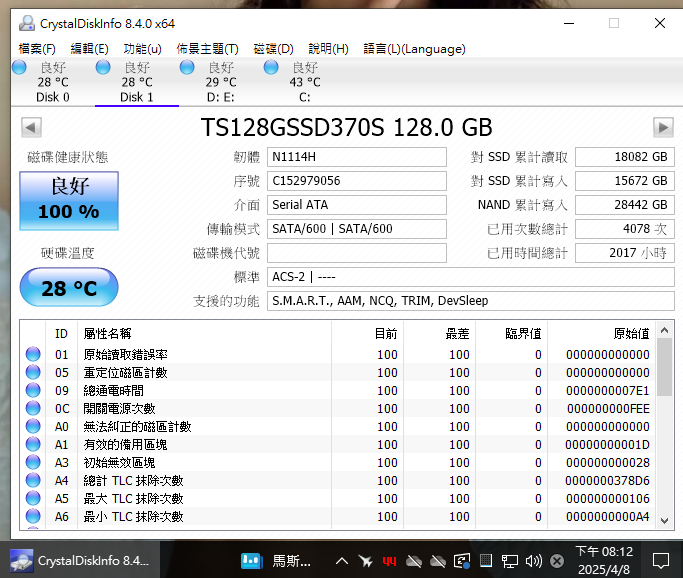Viewport: 683px width, 578px height.
Task: Open the notification center icon
Action: click(x=661, y=561)
